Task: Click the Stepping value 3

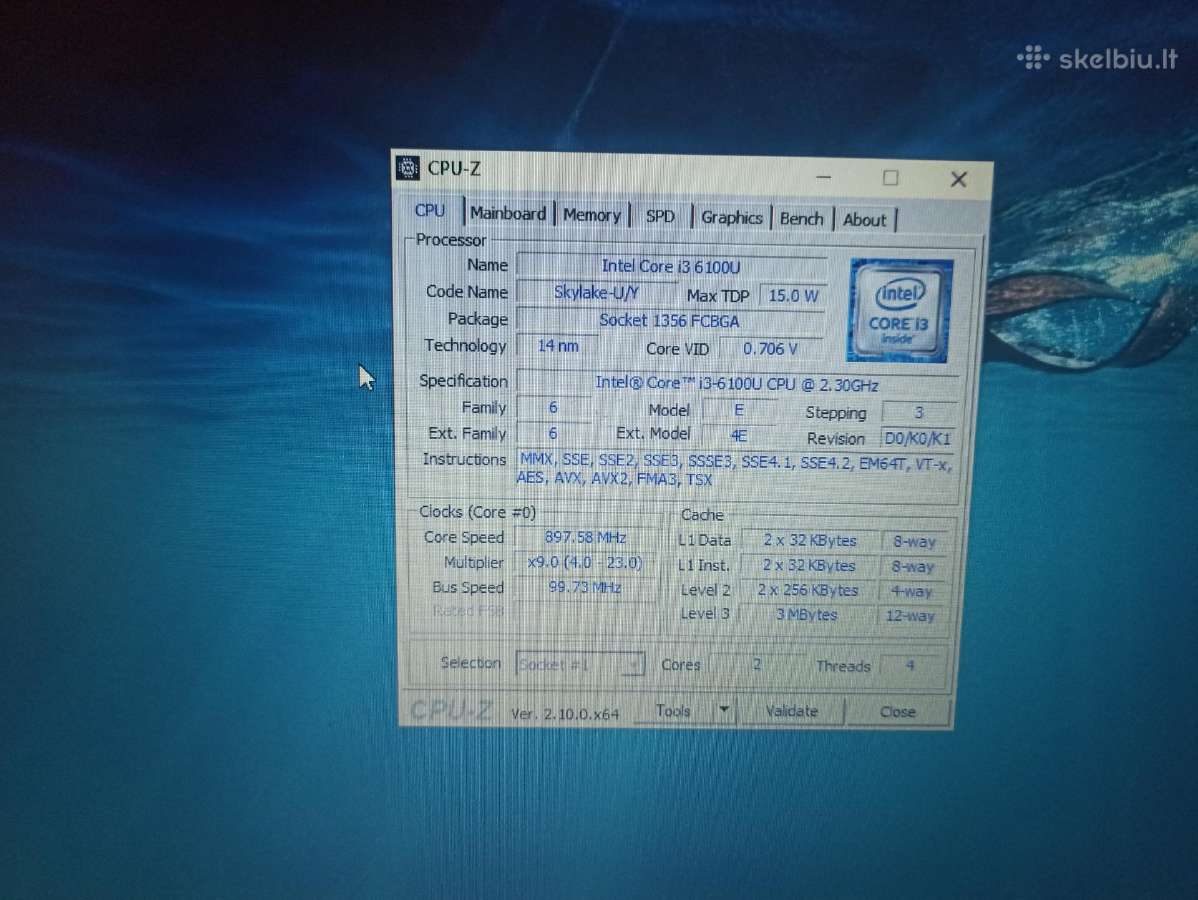Action: pos(918,413)
